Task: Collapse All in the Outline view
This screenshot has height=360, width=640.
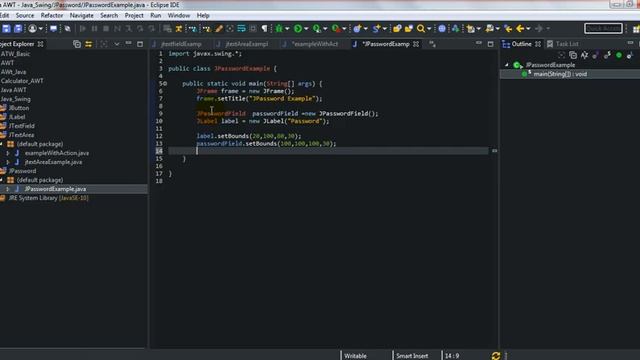Action: point(573,55)
